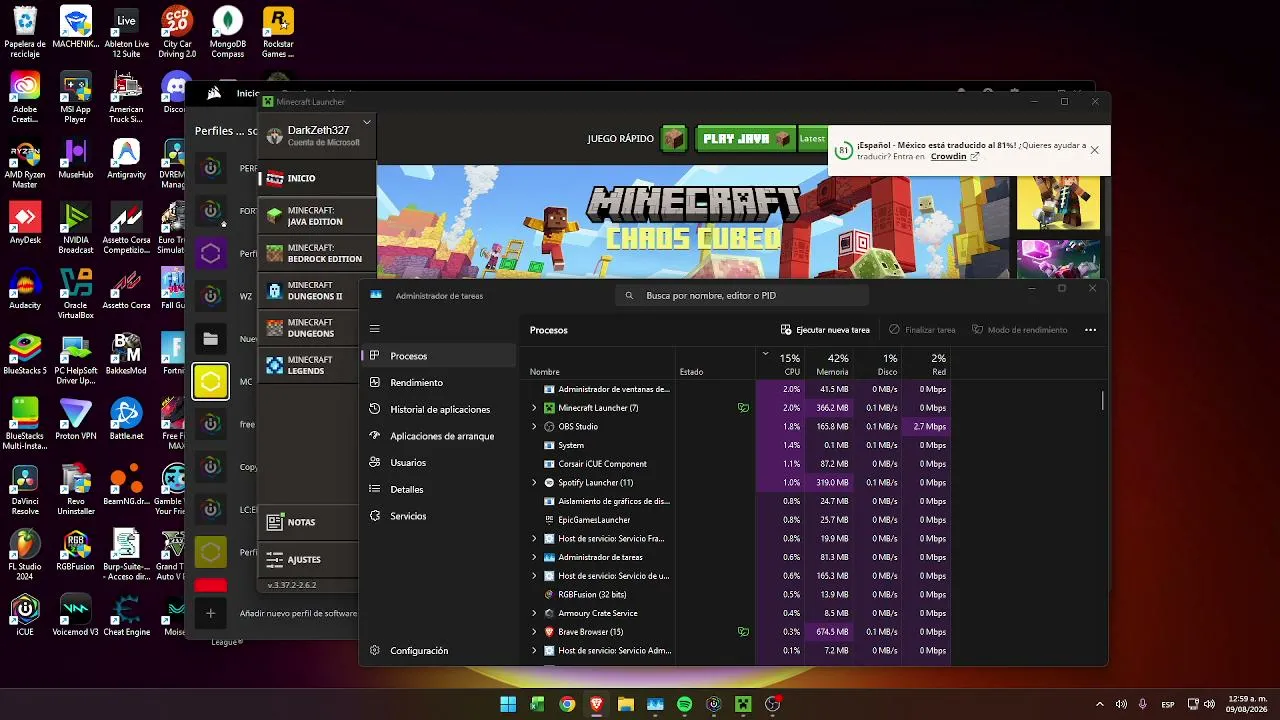Click the Modo de rendimiento button
The height and width of the screenshot is (720, 1280).
[x=1020, y=330]
